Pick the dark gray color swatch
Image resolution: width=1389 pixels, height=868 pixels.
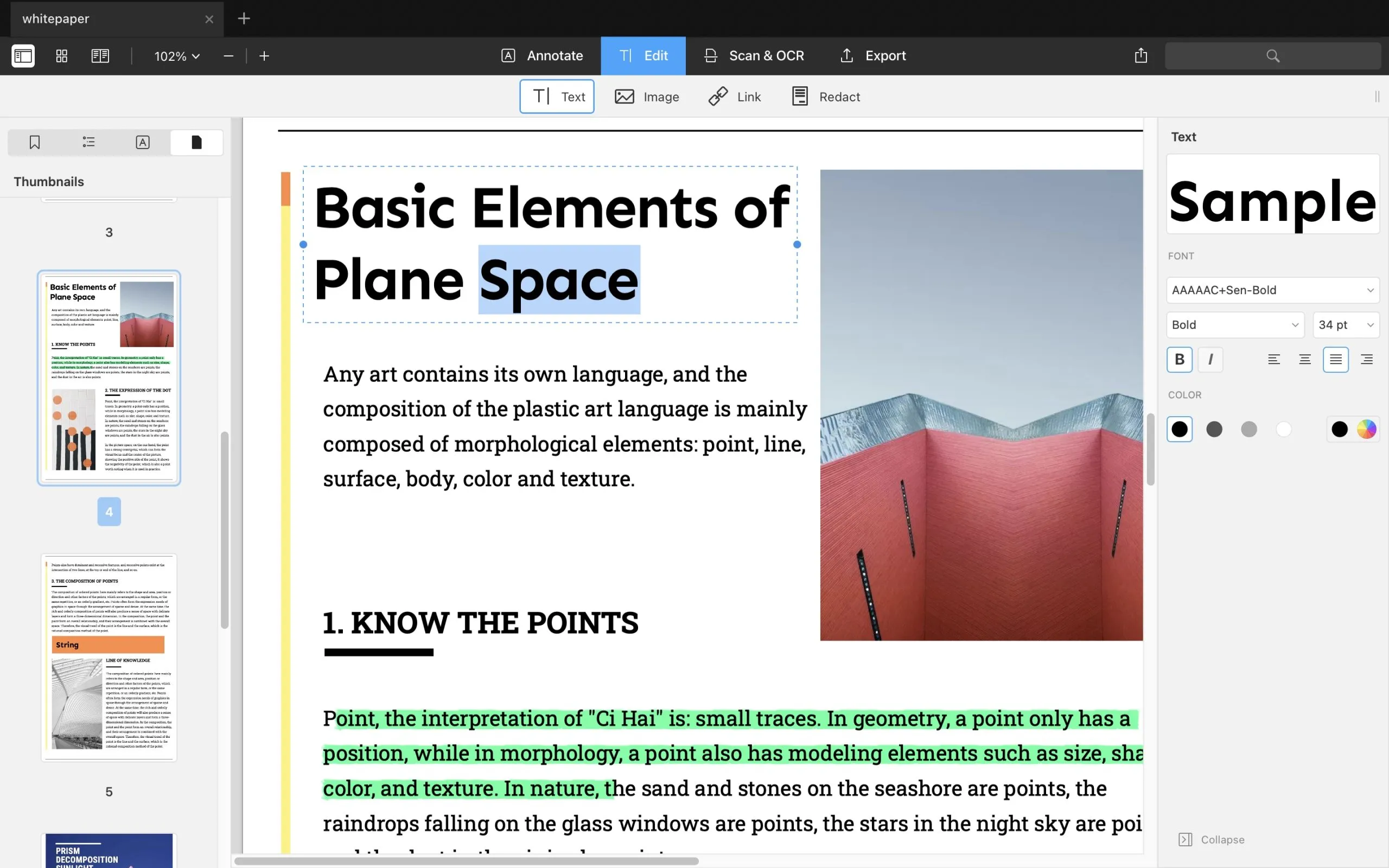coord(1214,430)
